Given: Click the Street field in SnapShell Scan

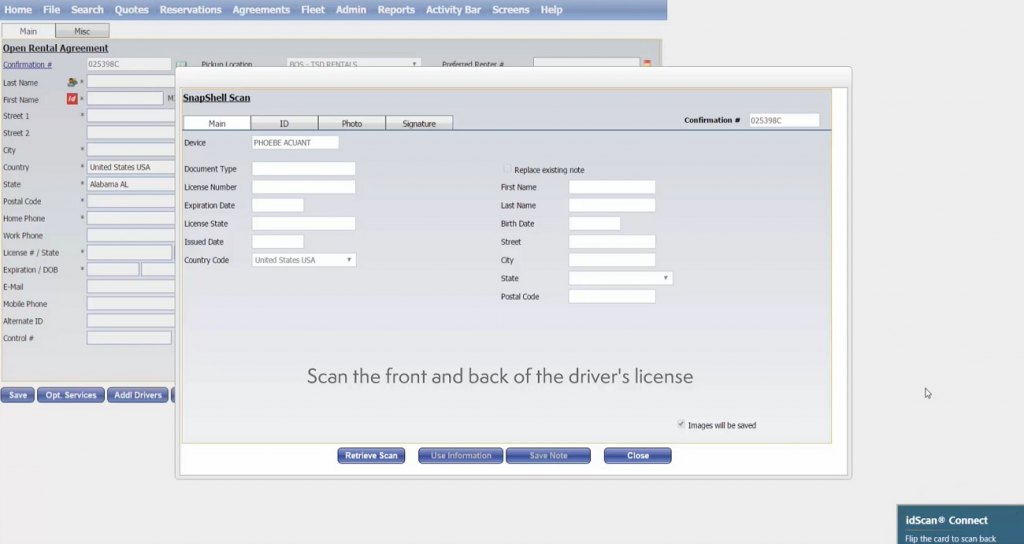Looking at the screenshot, I should click(x=612, y=242).
